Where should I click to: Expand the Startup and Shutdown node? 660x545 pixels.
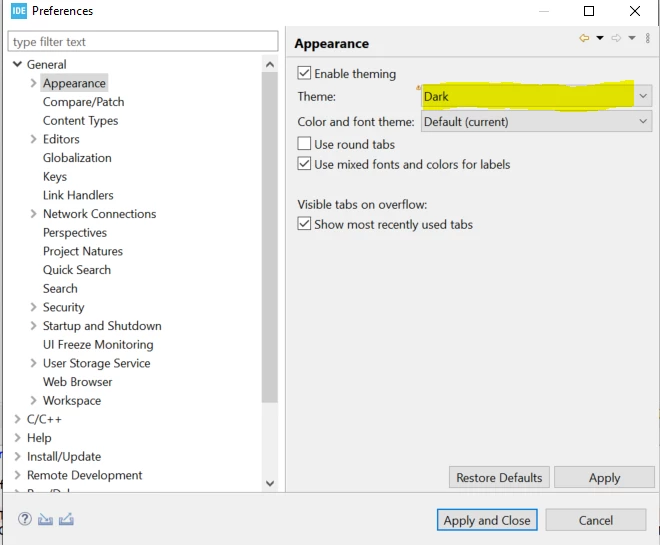tap(33, 326)
